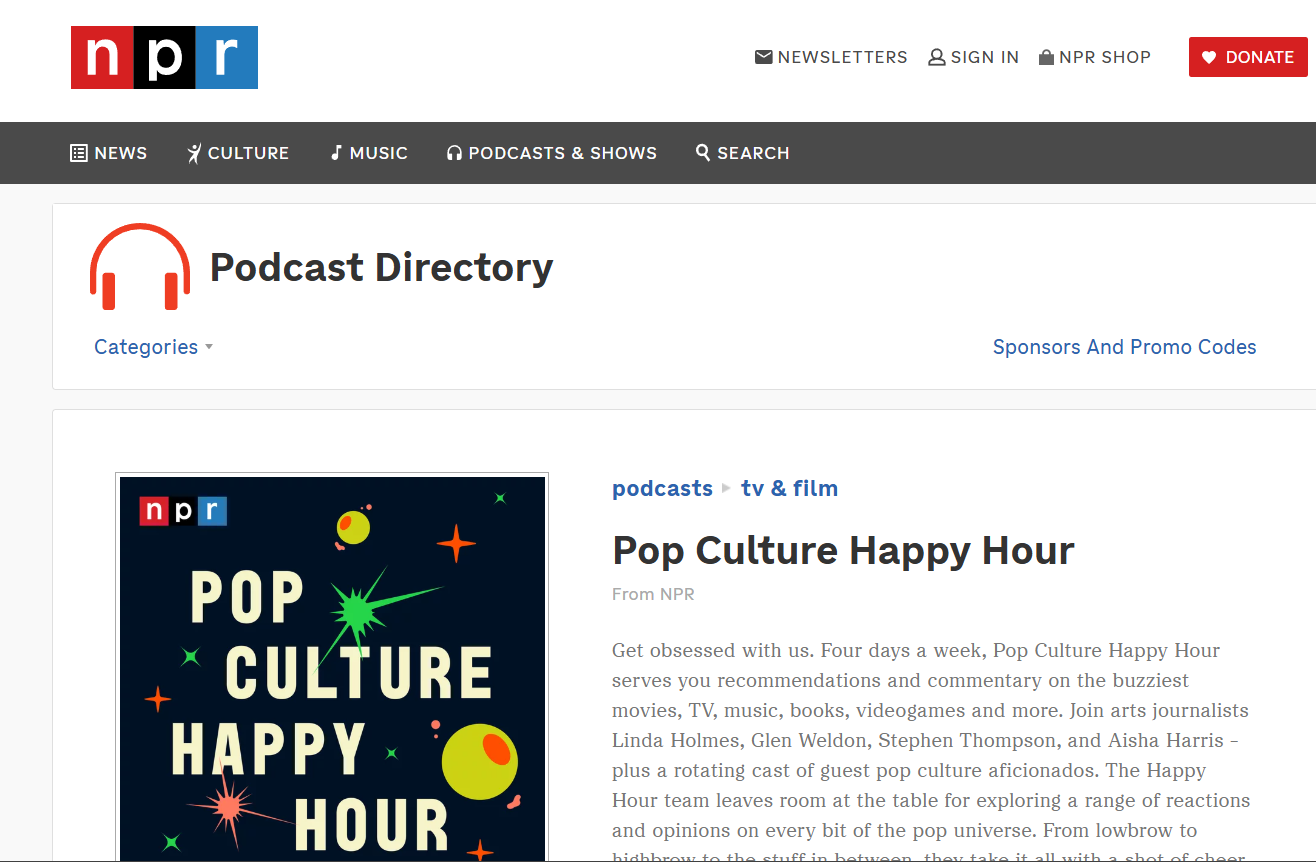This screenshot has width=1316, height=862.
Task: Click the newspaper icon beside News
Action: coord(79,153)
